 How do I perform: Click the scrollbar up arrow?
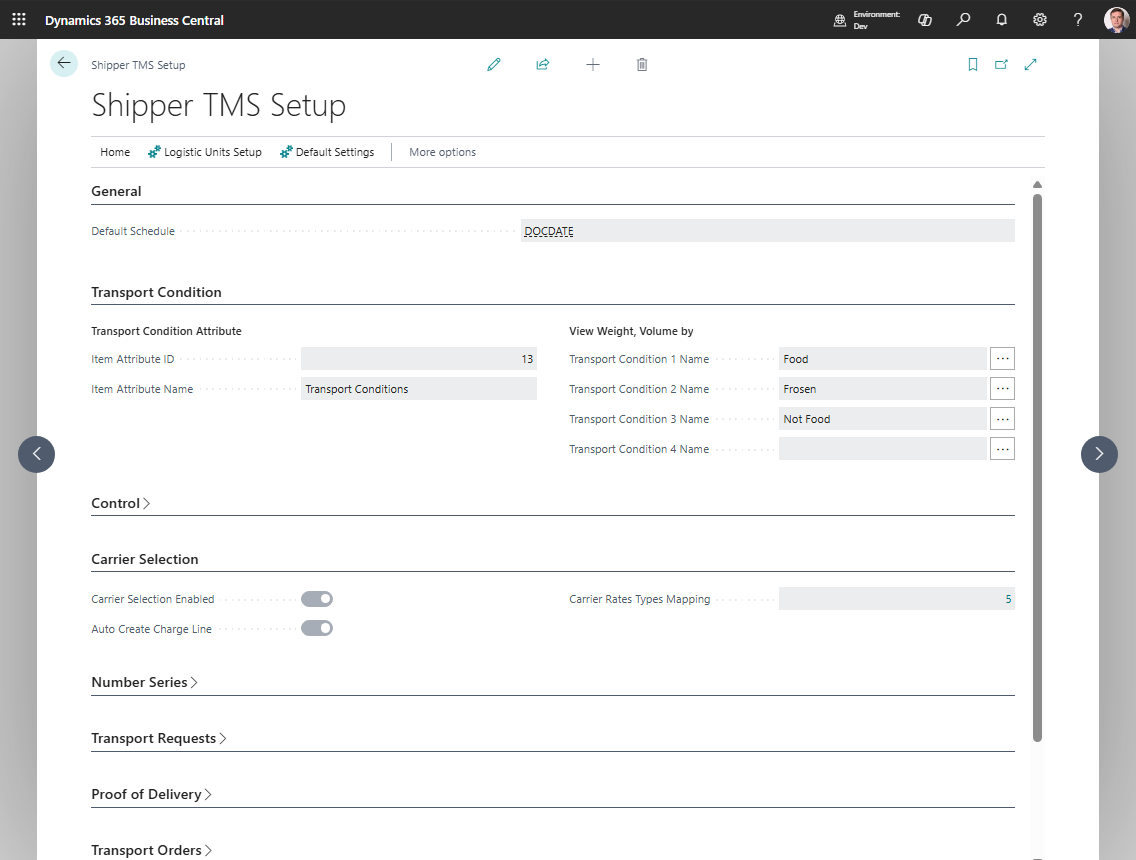coord(1037,185)
